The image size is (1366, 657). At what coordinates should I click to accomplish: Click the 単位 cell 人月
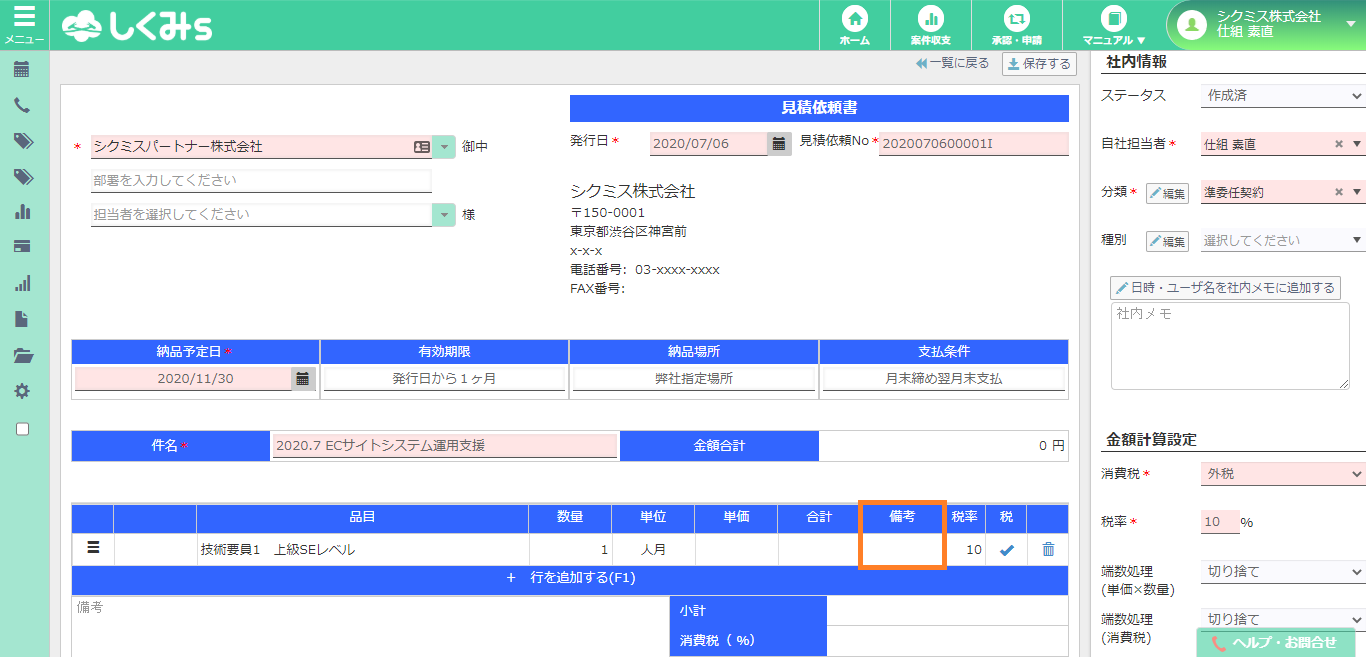coord(653,549)
